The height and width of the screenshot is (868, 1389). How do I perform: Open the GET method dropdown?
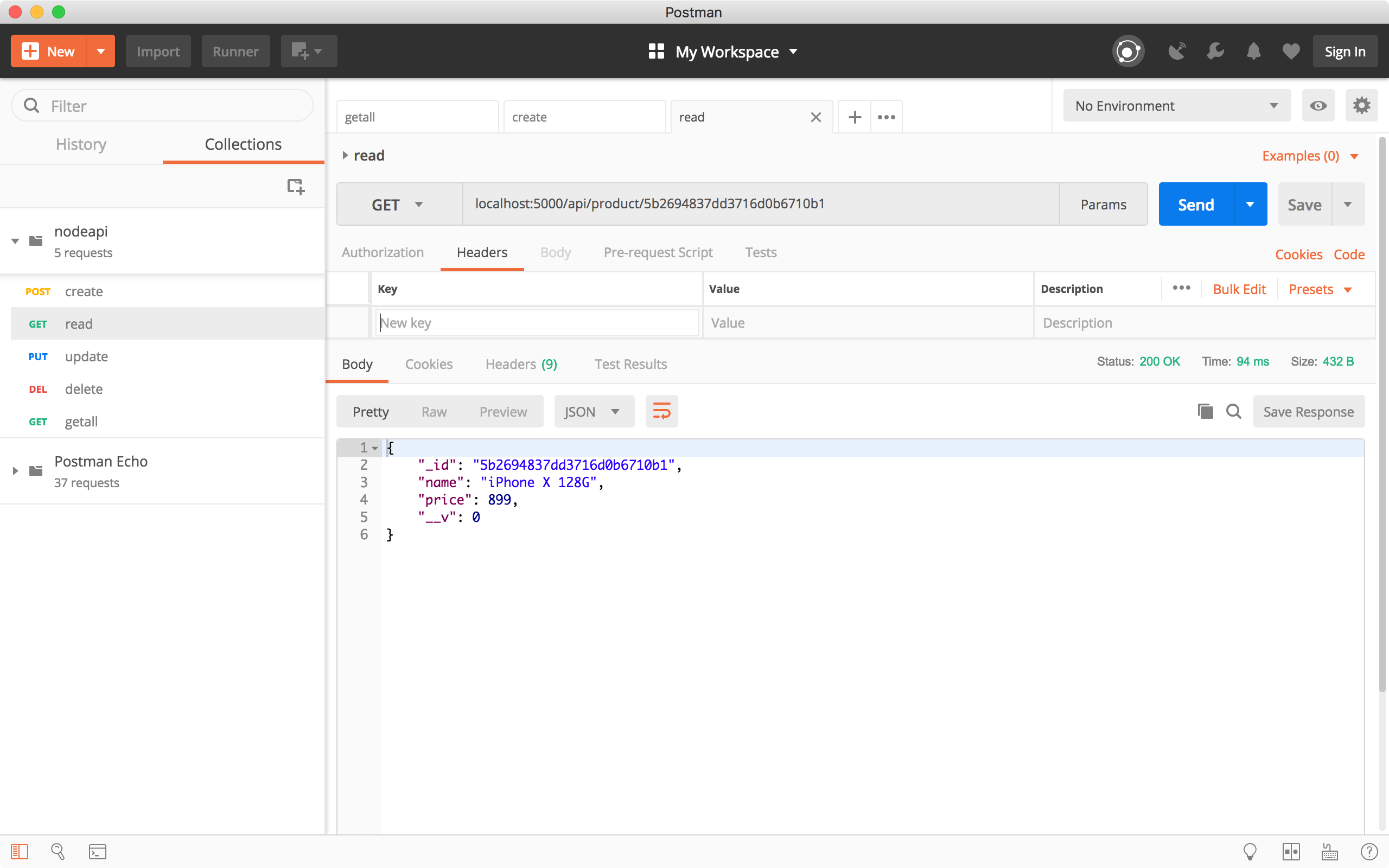[399, 205]
